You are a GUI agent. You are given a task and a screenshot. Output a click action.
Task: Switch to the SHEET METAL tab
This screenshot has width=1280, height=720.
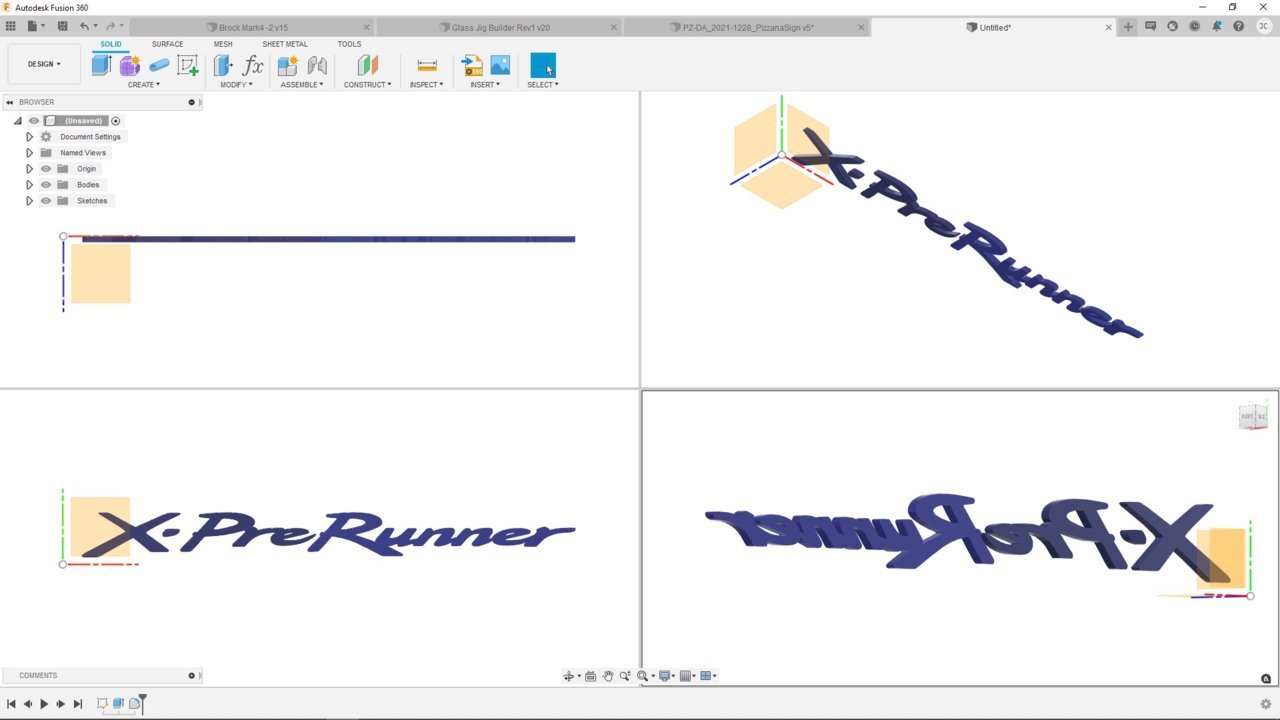tap(285, 44)
